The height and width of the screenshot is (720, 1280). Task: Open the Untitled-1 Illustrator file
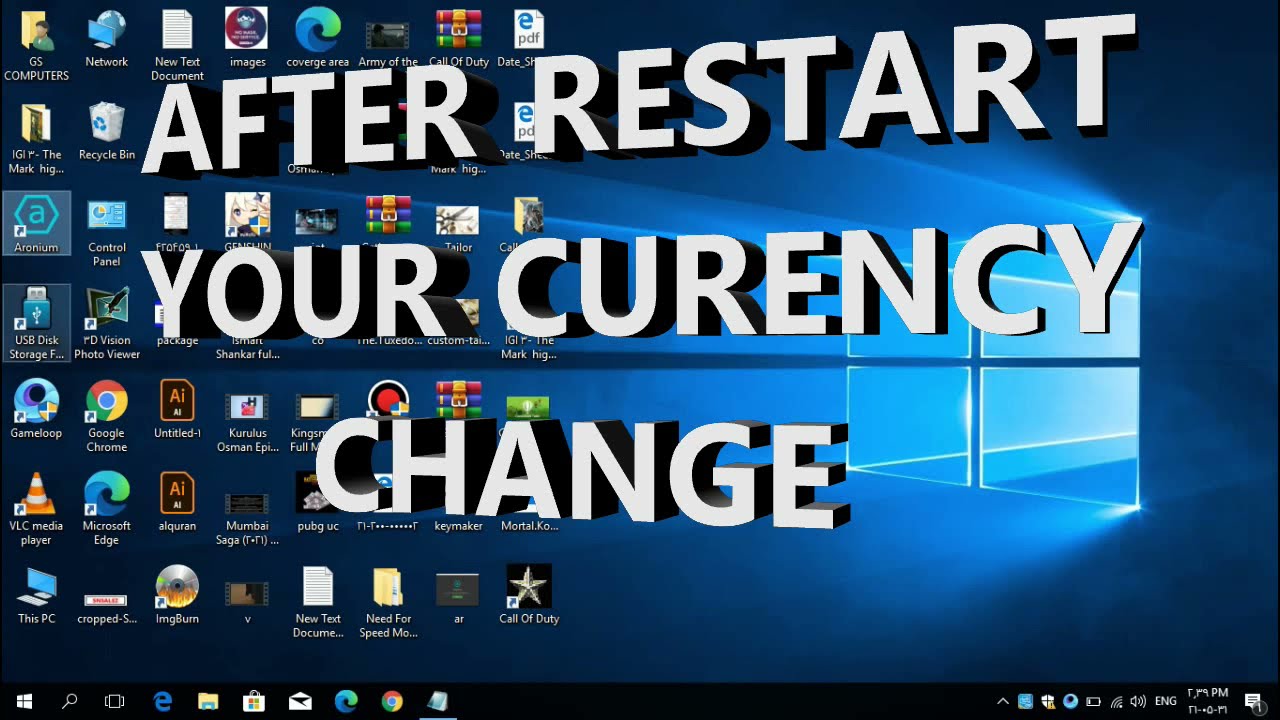(x=177, y=410)
